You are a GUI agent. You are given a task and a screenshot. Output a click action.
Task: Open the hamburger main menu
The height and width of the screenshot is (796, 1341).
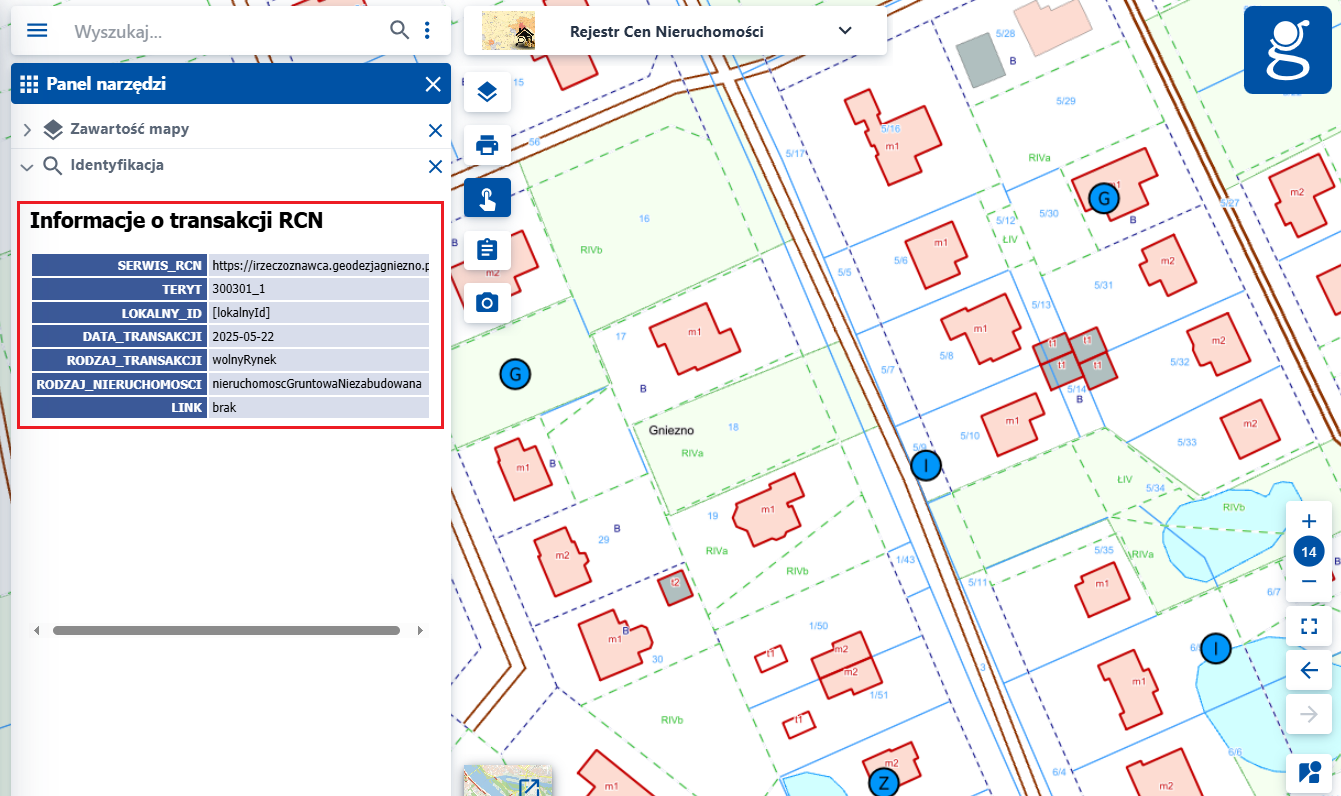point(37,30)
